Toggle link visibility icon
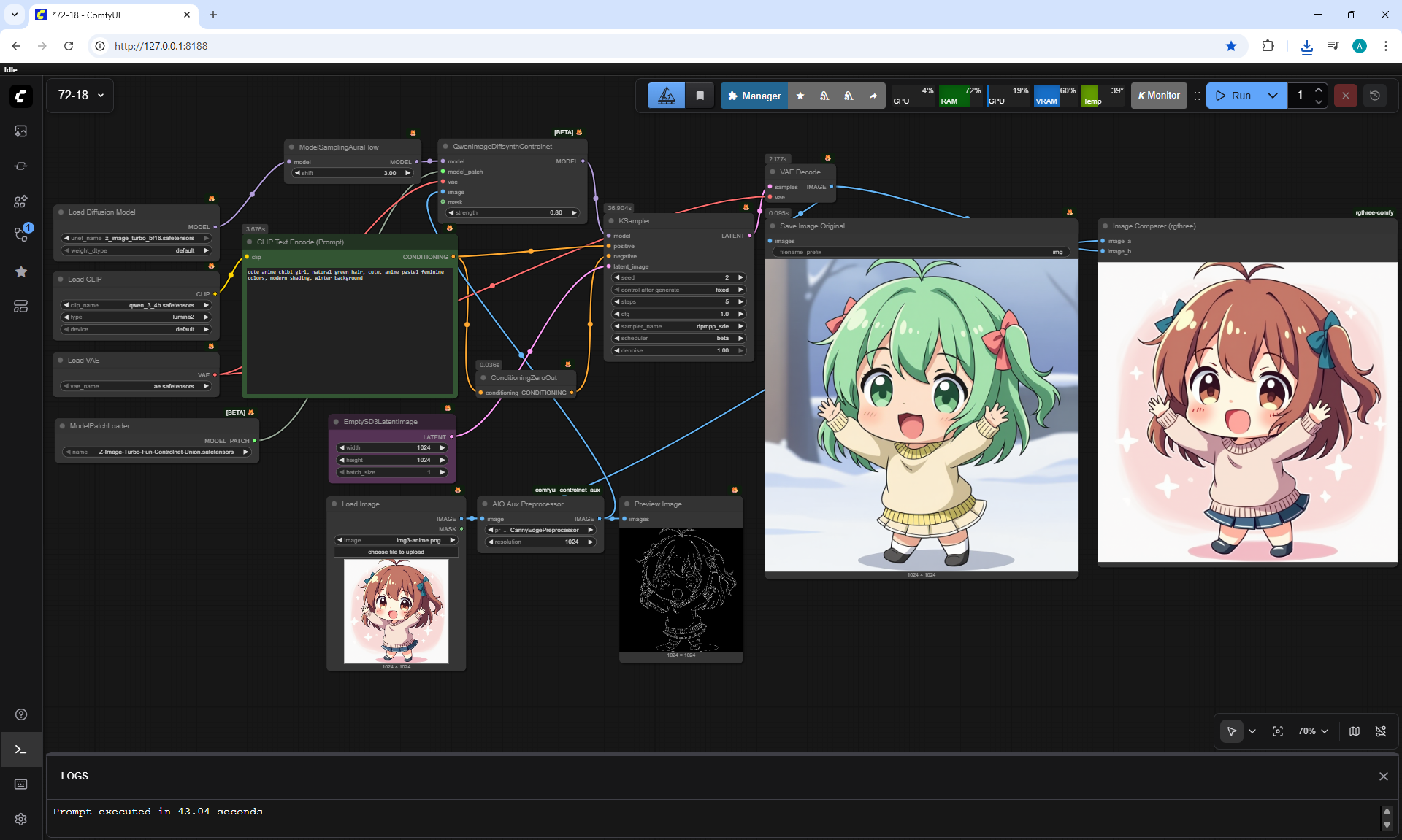 pyautogui.click(x=1381, y=731)
